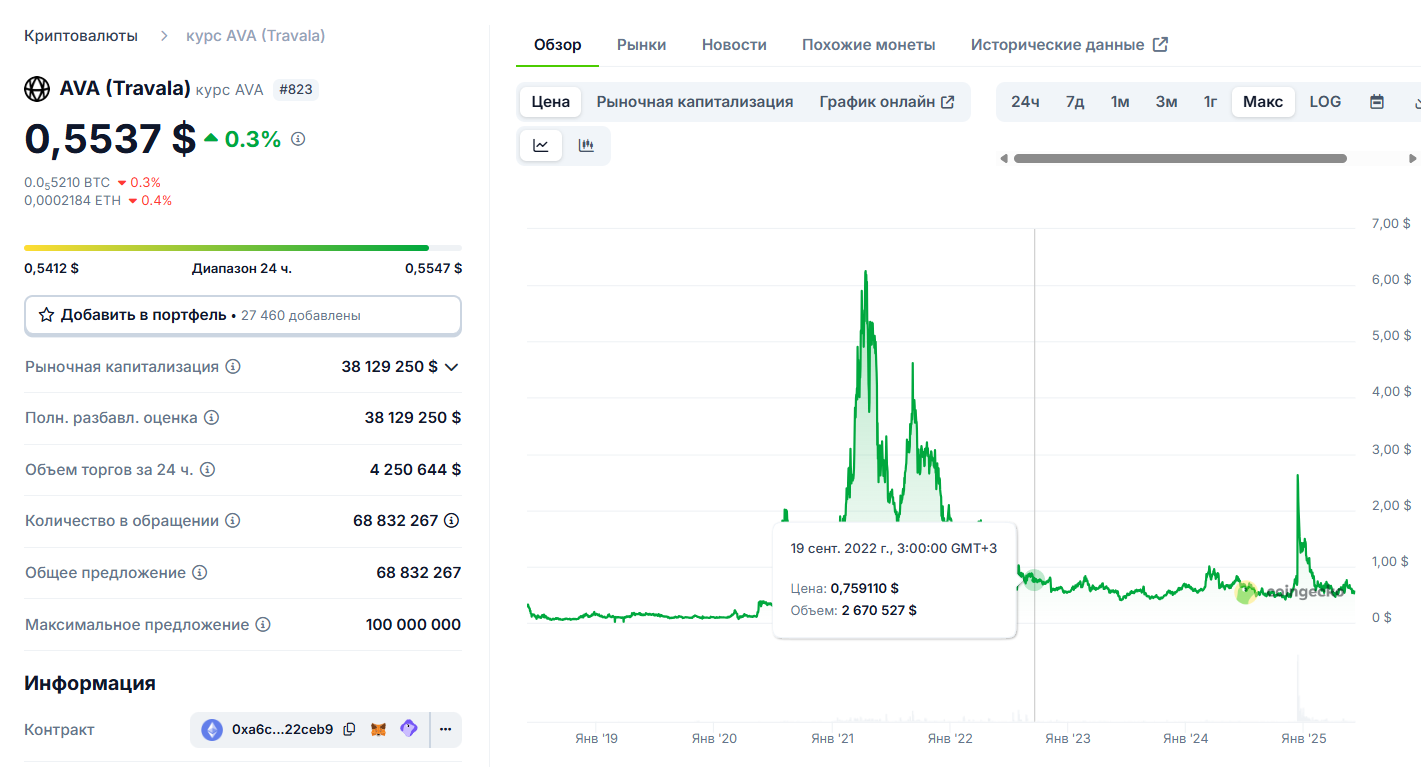Open График онлайн link
The image size is (1422, 767).
tap(887, 102)
